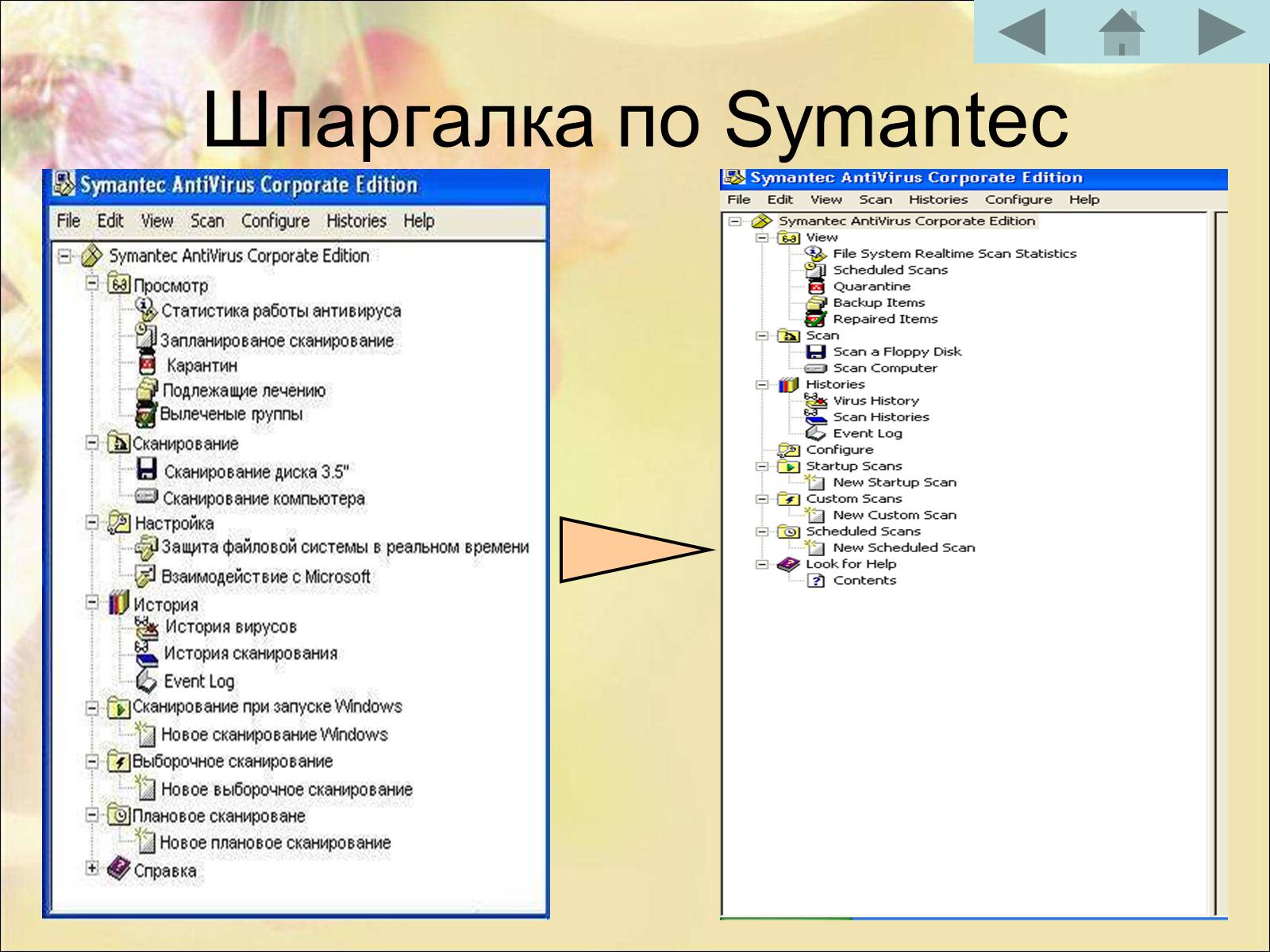The image size is (1270, 952).
Task: Click the Защита файловой системы icon
Action: click(x=146, y=547)
